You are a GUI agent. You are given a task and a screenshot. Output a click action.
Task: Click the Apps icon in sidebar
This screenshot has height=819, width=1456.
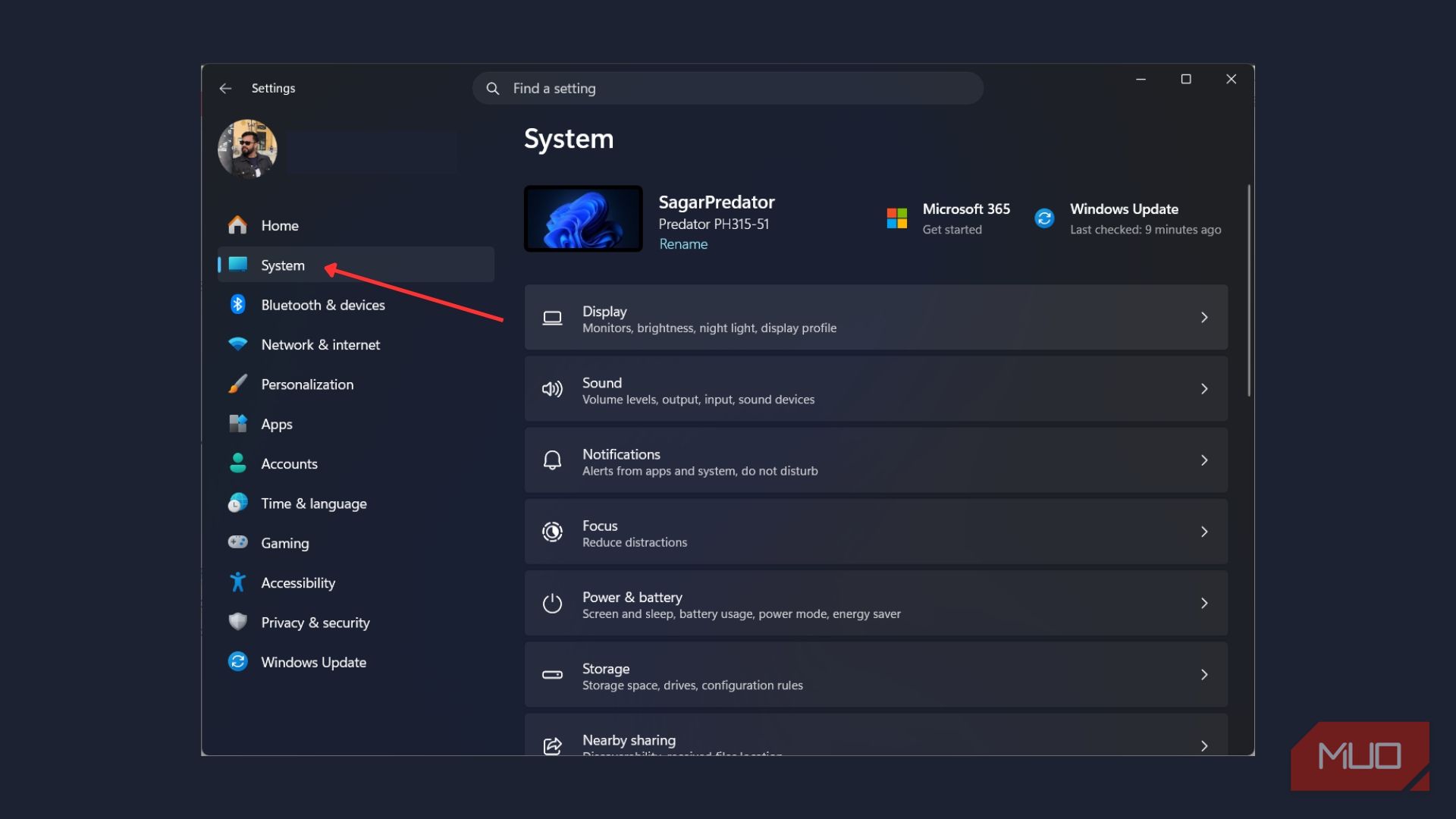click(x=237, y=424)
